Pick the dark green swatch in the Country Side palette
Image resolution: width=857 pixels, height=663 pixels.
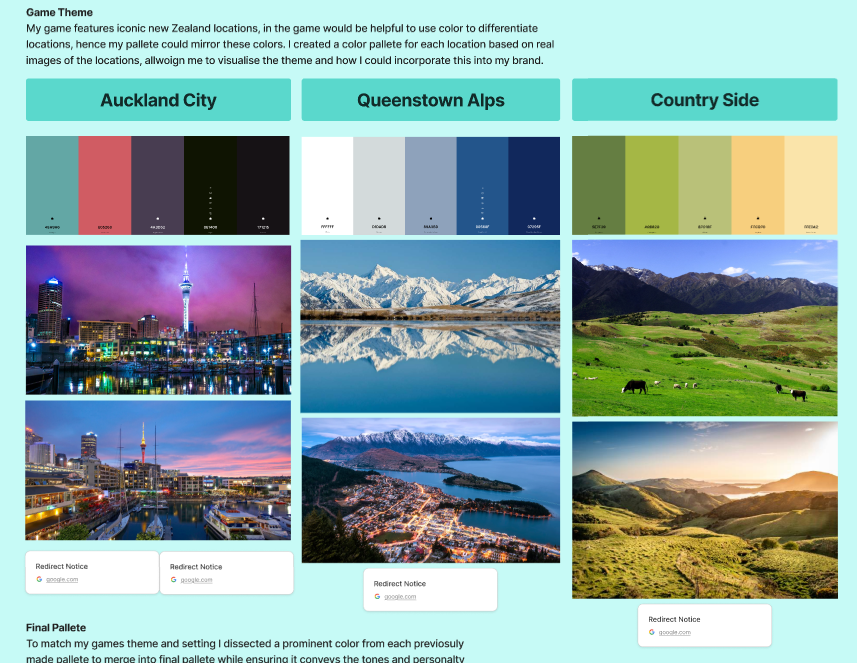coord(598,185)
